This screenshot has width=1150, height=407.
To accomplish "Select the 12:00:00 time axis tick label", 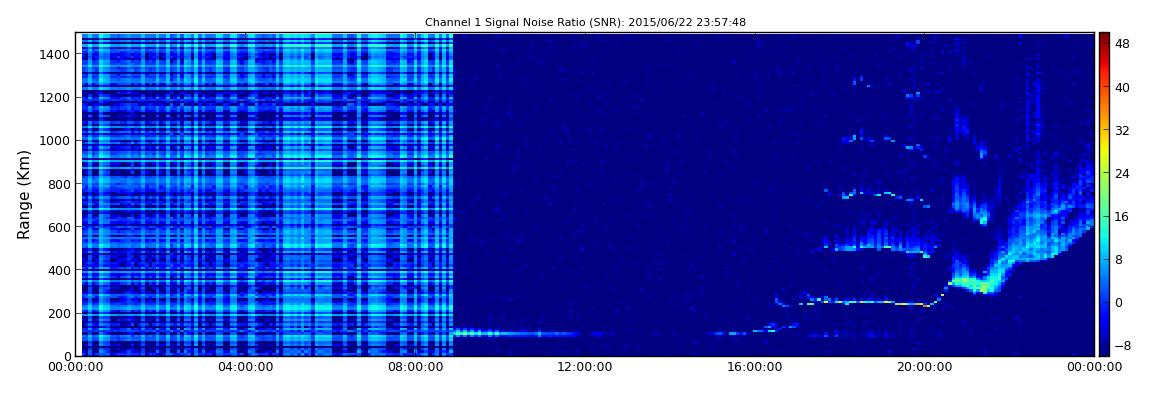I will (x=585, y=367).
